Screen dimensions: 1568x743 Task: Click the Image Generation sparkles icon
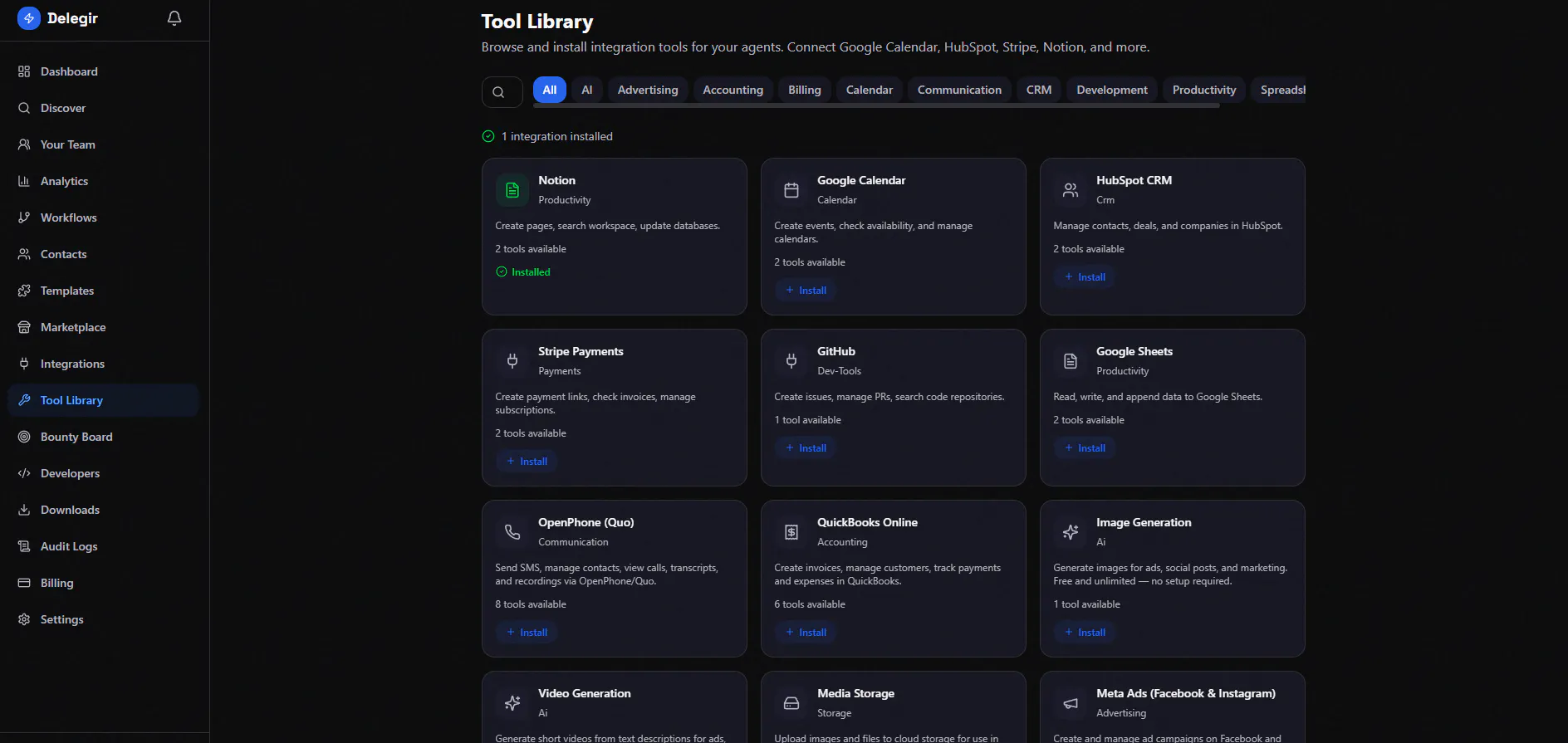[x=1071, y=532]
